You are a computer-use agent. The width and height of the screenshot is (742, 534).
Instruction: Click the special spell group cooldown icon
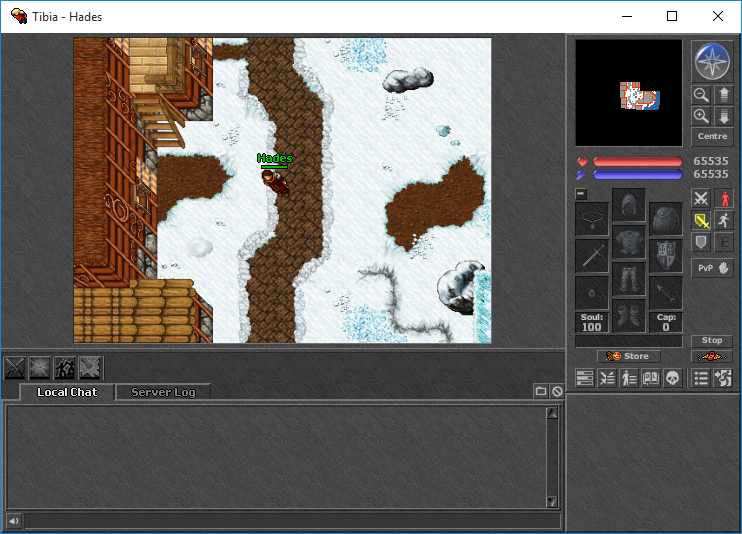pyautogui.click(x=89, y=367)
